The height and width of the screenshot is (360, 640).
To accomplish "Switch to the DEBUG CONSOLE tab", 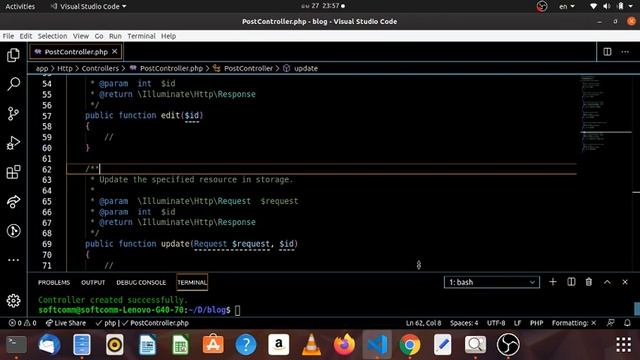I will tap(141, 282).
